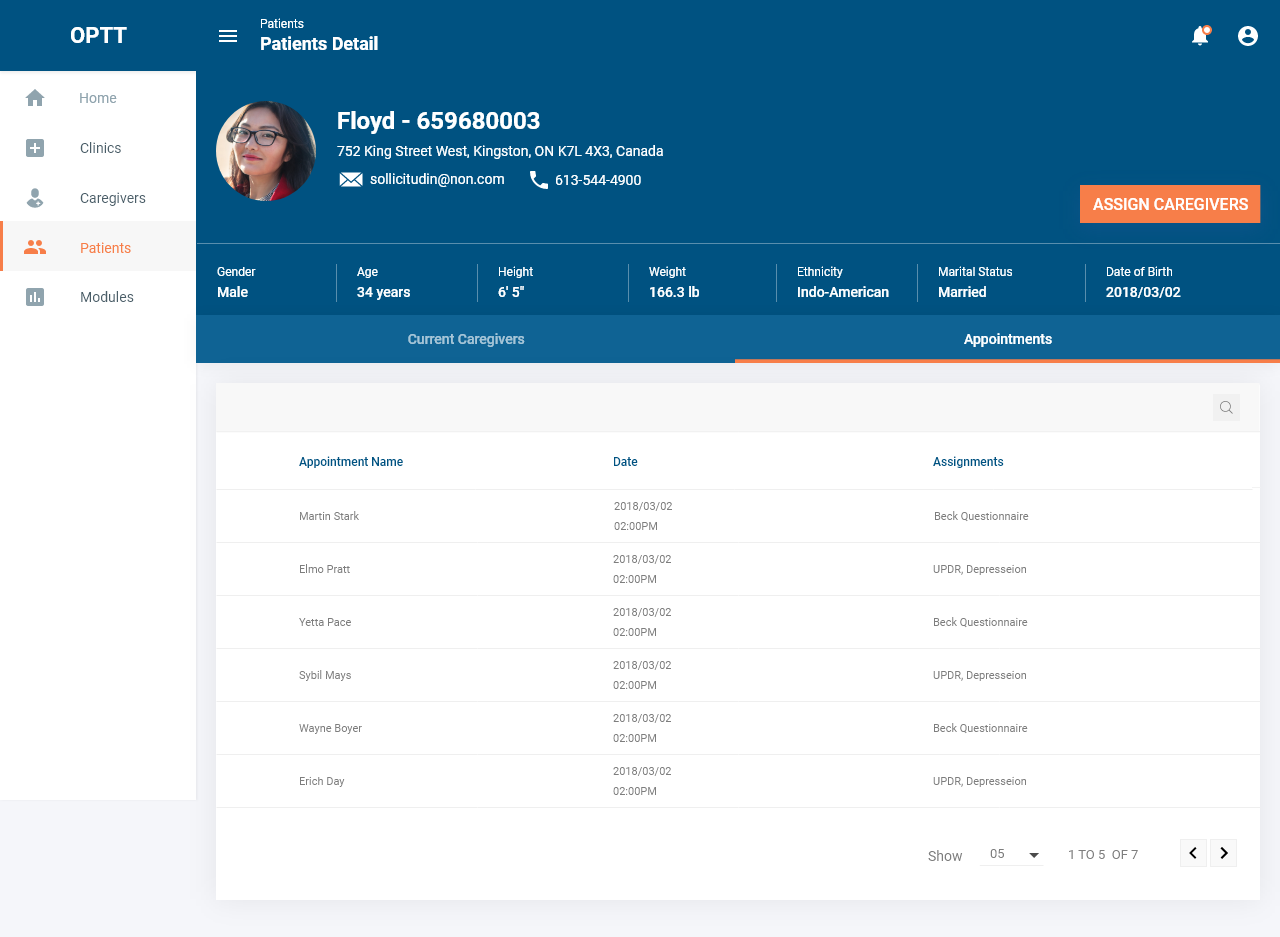
Task: Open the Martin Stark appointment row
Action: pos(329,516)
